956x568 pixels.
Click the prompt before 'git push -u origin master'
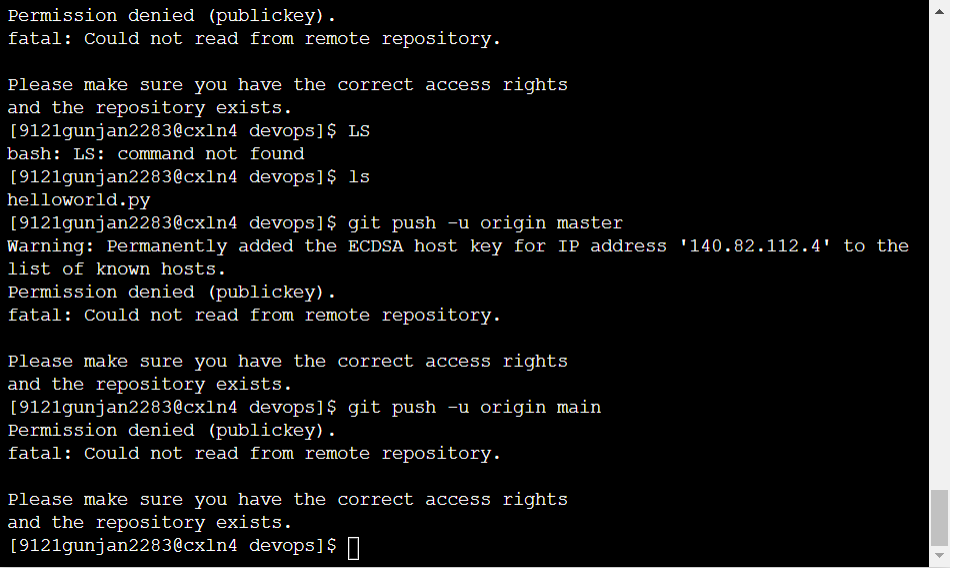pos(172,224)
